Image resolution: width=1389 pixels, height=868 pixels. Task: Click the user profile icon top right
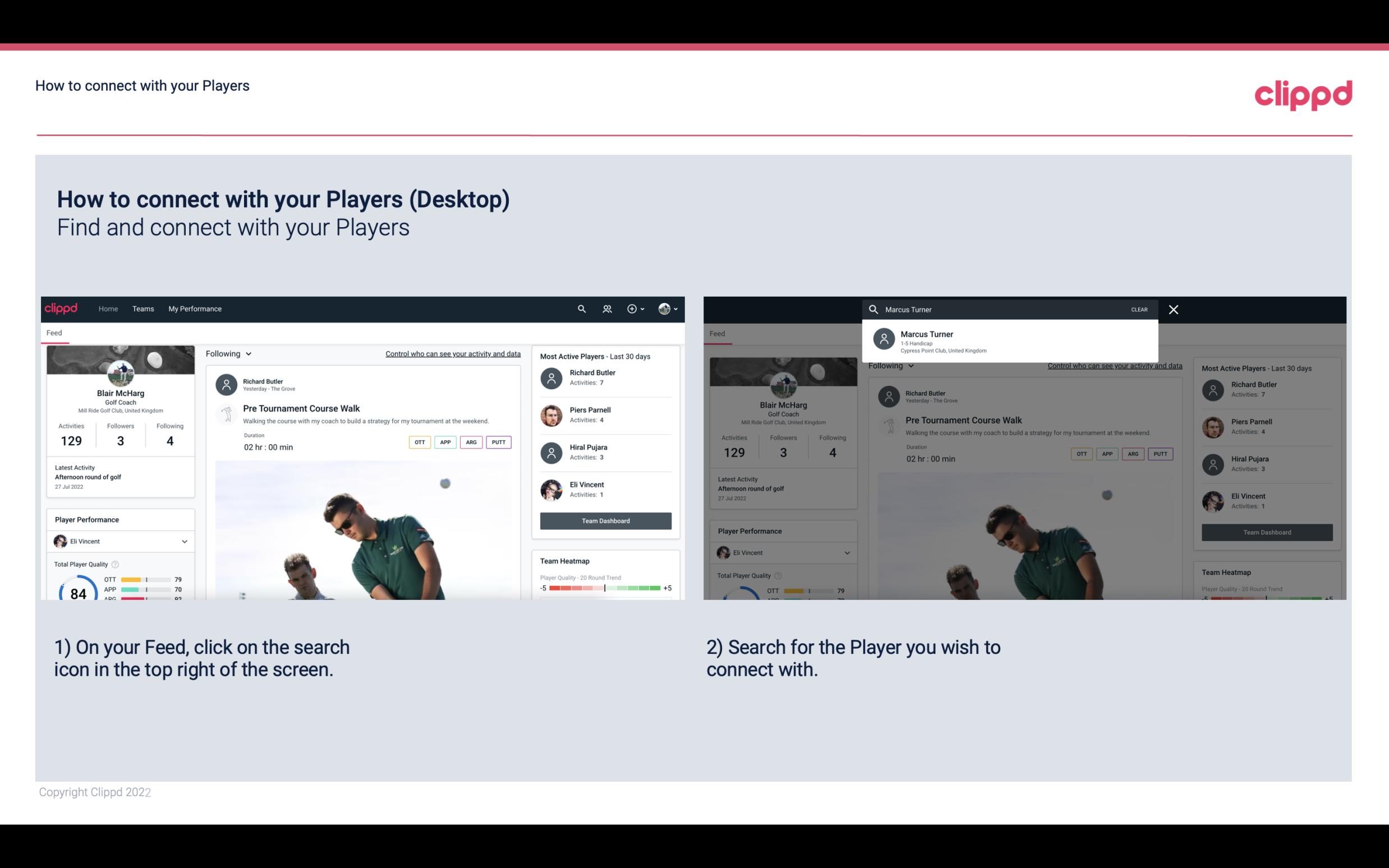coord(663,308)
